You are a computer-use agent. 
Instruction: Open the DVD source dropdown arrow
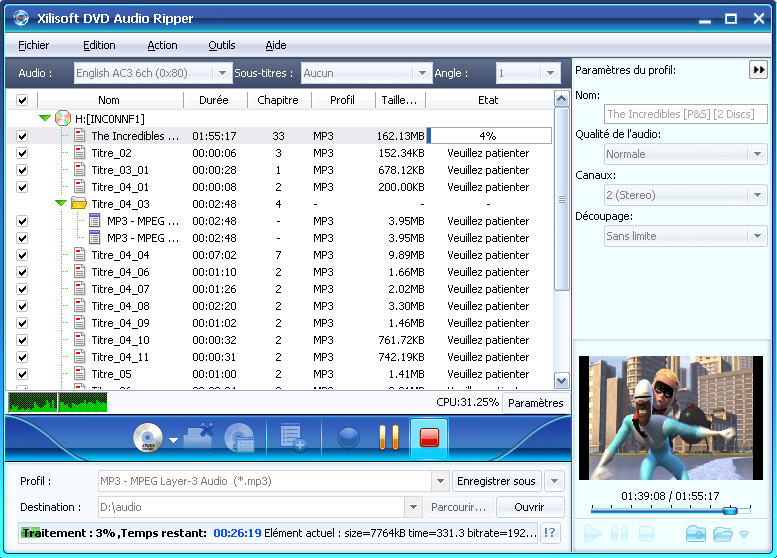[173, 440]
